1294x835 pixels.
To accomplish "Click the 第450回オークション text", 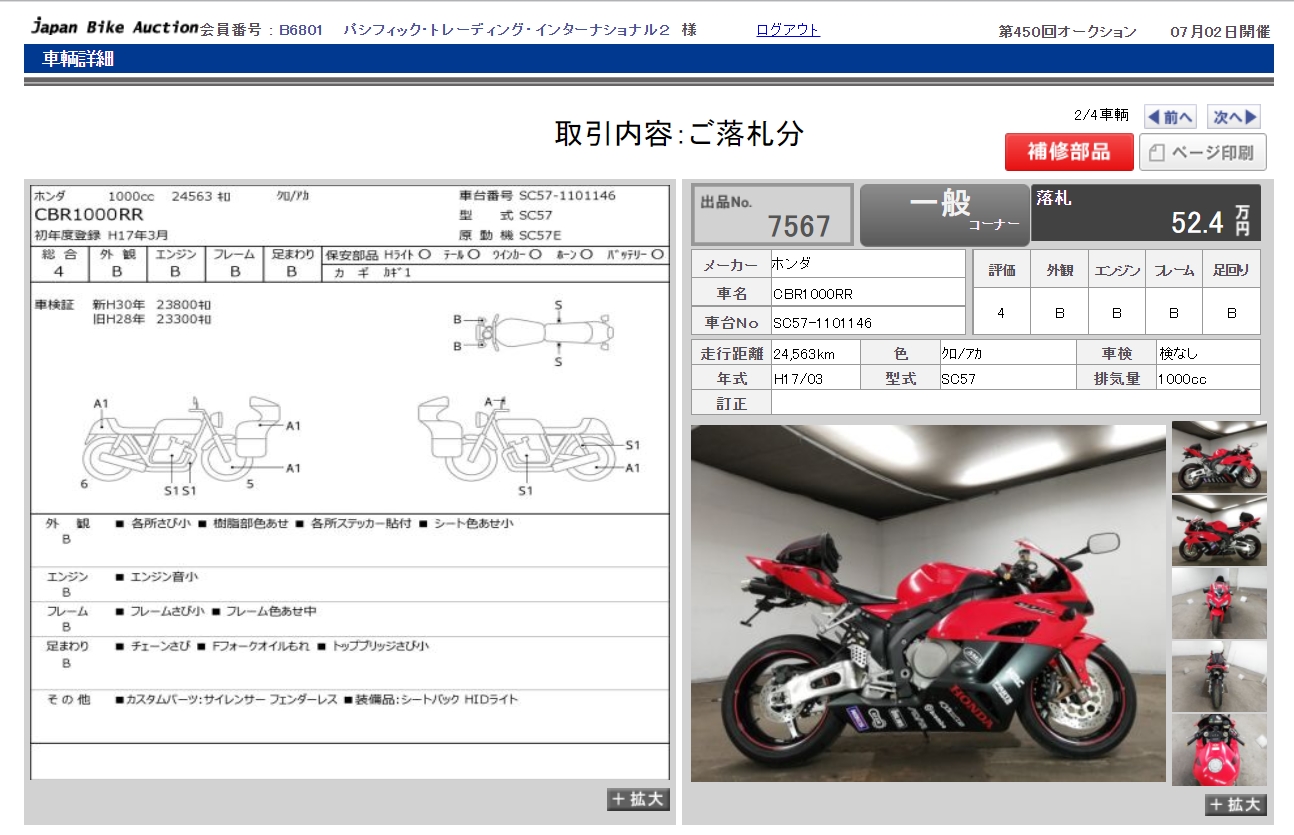I will tap(1067, 31).
